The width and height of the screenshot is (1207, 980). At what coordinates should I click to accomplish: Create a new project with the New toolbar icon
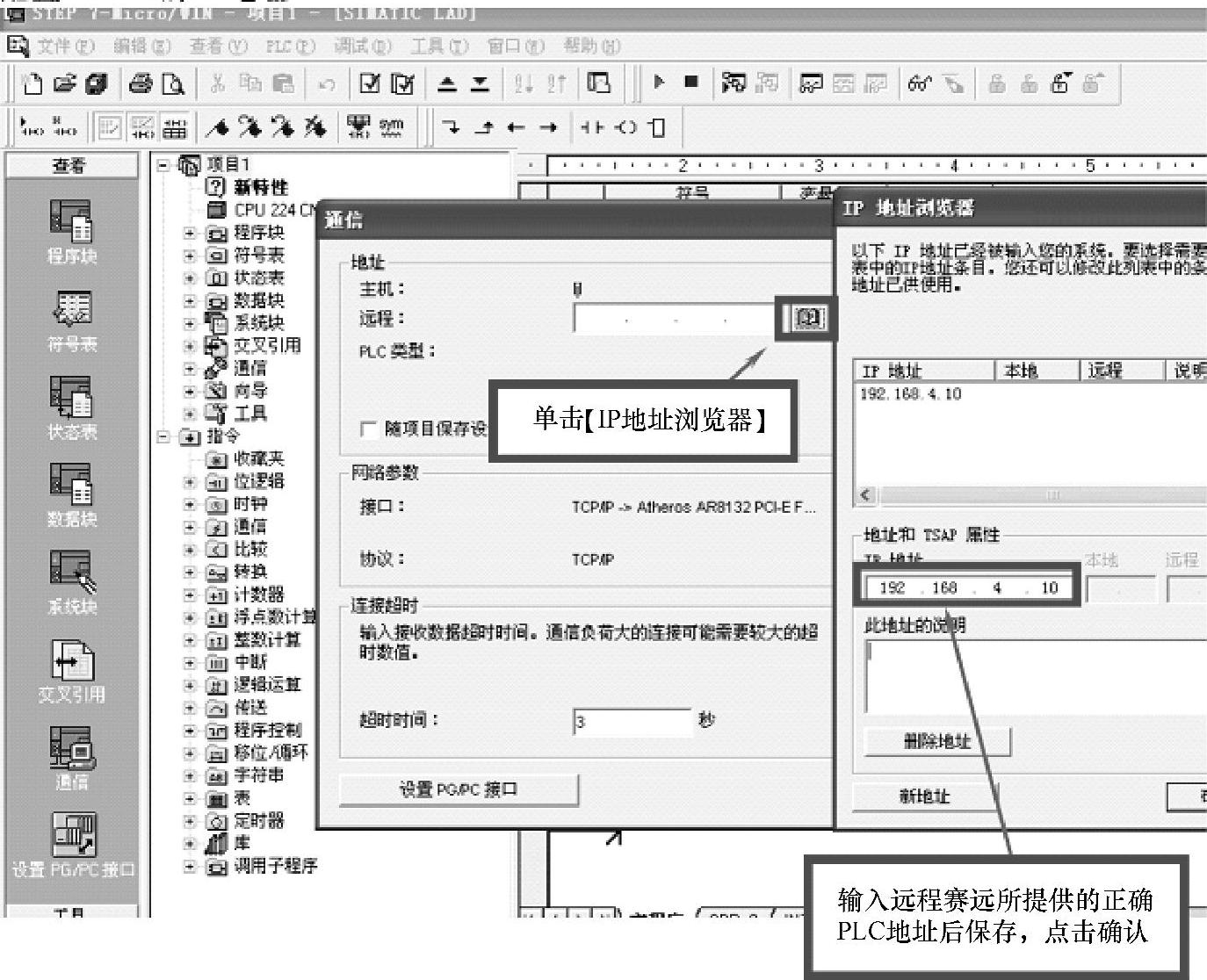pos(33,83)
